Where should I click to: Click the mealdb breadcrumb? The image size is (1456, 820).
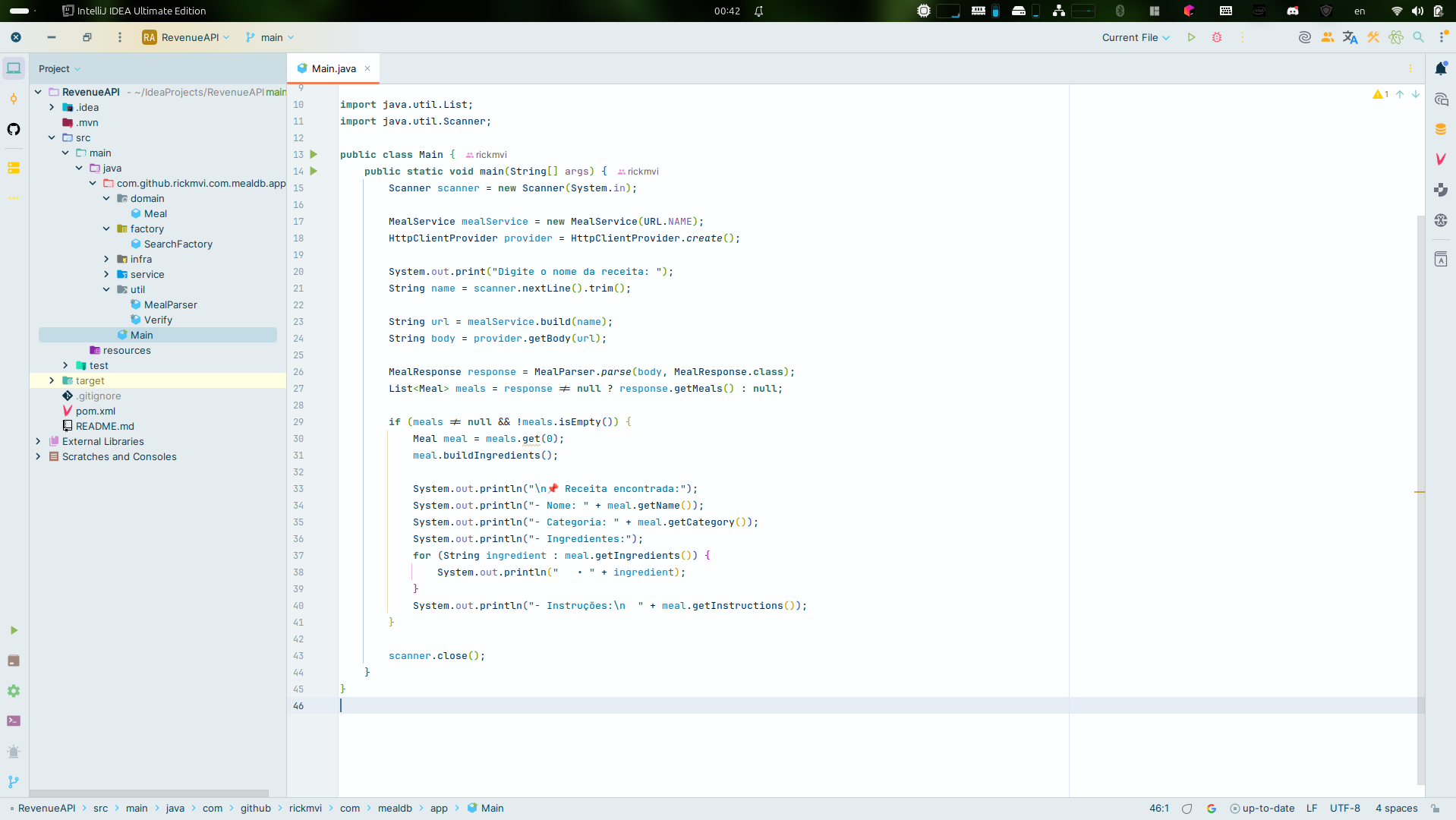(395, 808)
